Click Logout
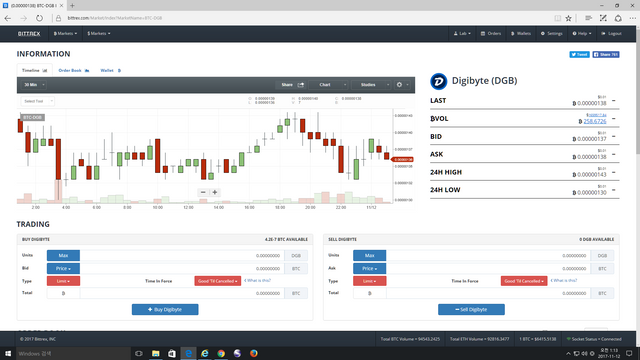Screen dimensions: 640x360 [611, 33]
